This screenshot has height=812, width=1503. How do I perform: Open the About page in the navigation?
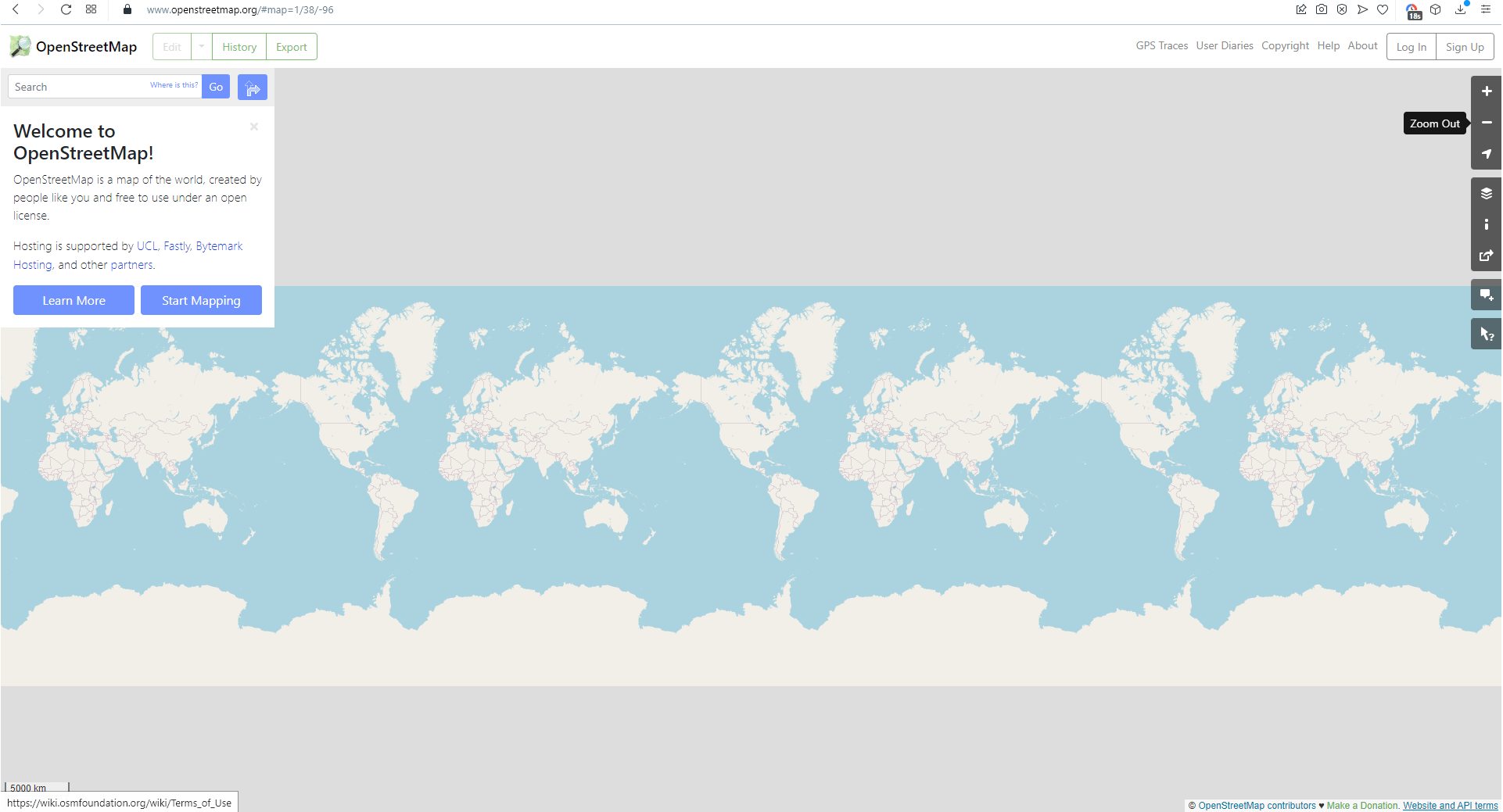click(1363, 46)
